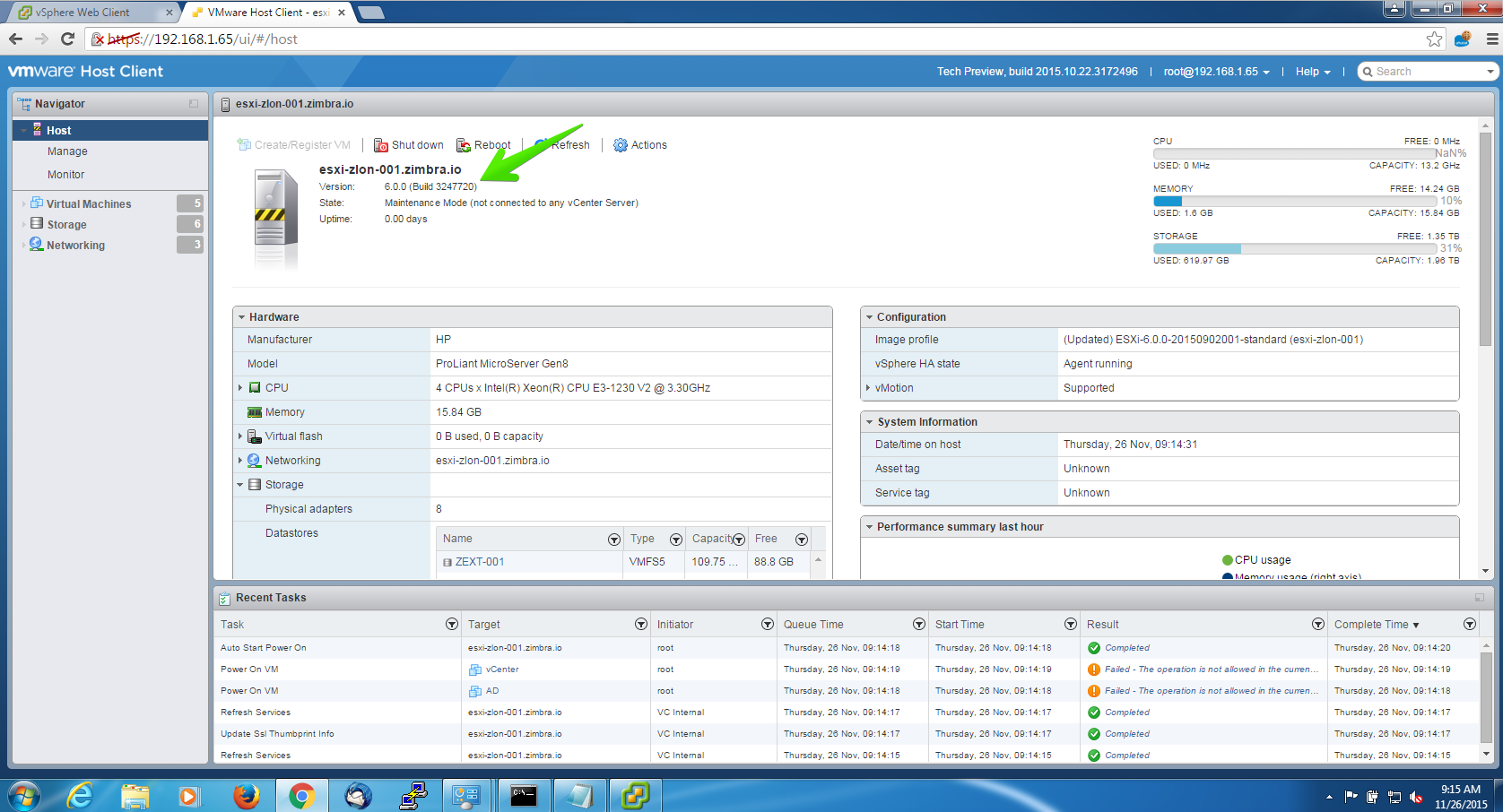Open the command prompt taskbar icon
The width and height of the screenshot is (1503, 812).
point(524,796)
